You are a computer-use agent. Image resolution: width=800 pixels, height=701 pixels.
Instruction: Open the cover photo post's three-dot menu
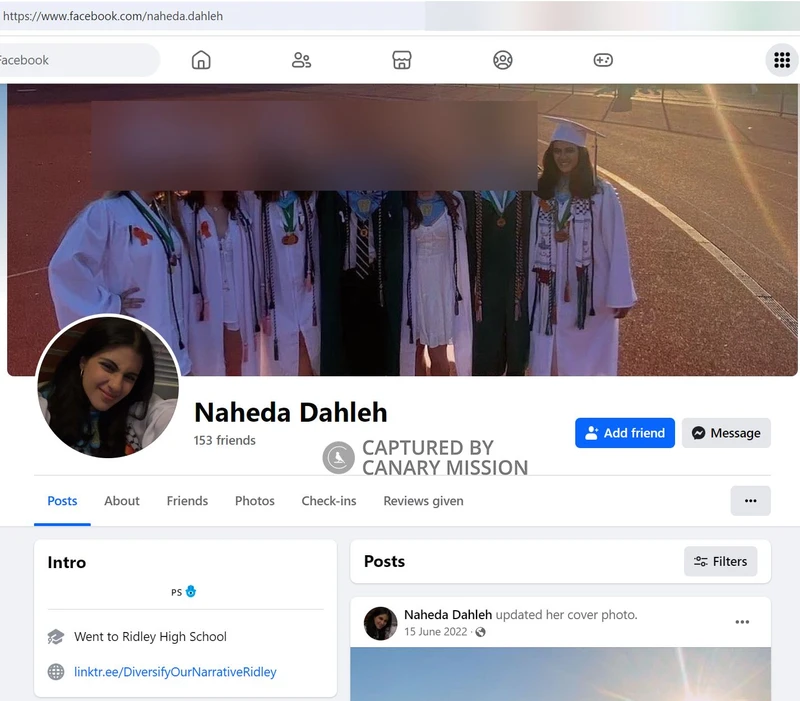(x=742, y=622)
